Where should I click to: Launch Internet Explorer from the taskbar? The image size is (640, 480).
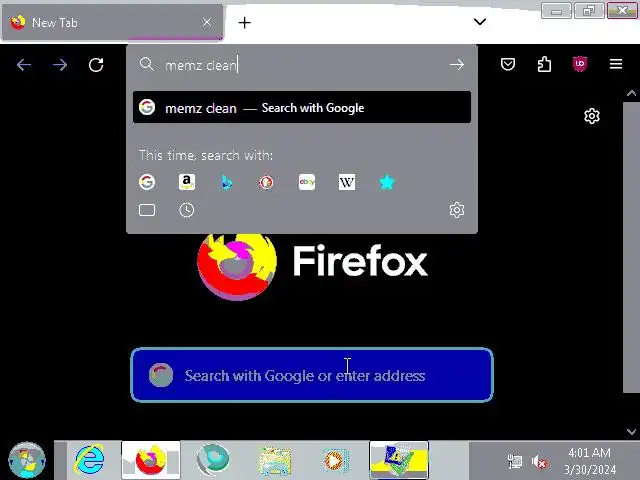(89, 460)
